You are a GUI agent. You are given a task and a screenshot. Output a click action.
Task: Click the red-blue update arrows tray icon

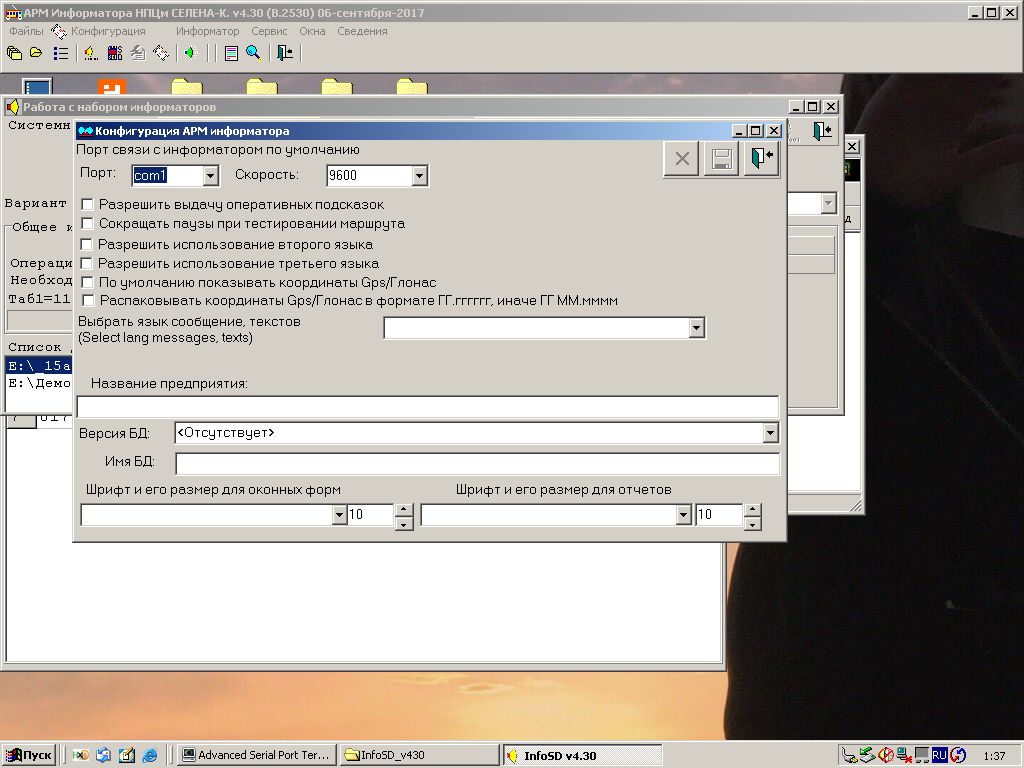(958, 756)
